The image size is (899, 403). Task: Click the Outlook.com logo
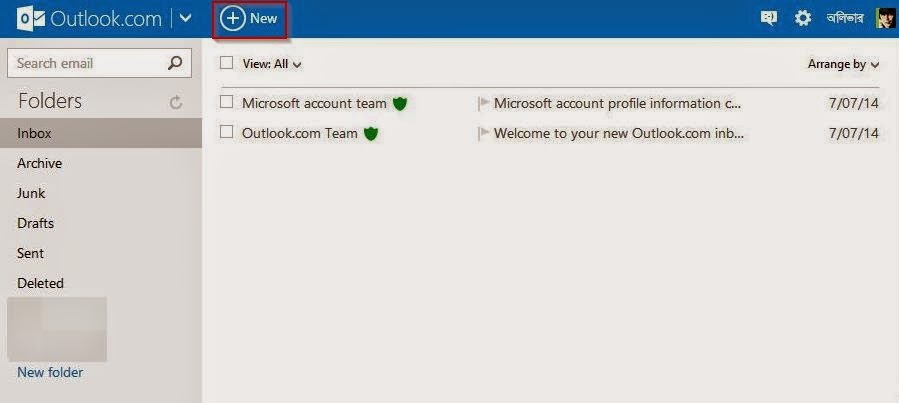[x=89, y=19]
